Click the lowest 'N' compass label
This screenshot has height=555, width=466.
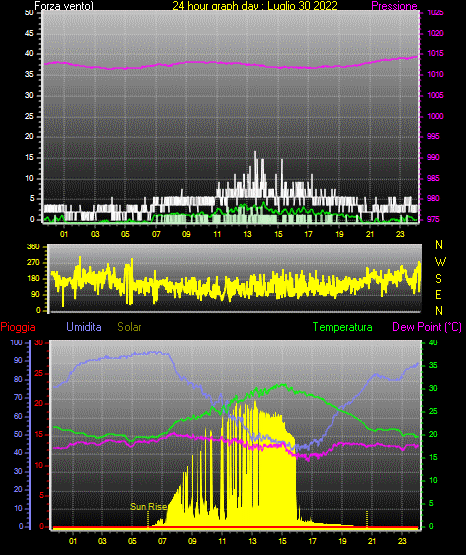pyautogui.click(x=439, y=311)
